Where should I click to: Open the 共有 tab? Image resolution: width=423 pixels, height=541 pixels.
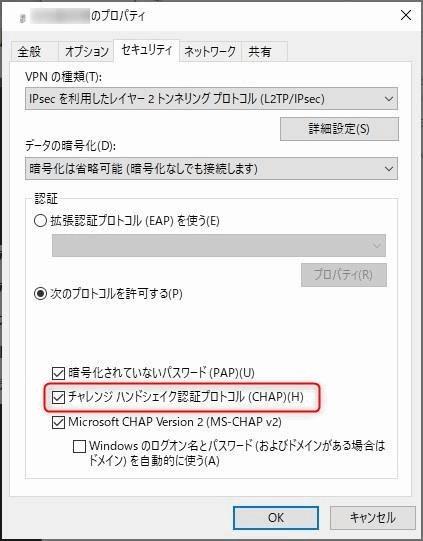[x=264, y=51]
